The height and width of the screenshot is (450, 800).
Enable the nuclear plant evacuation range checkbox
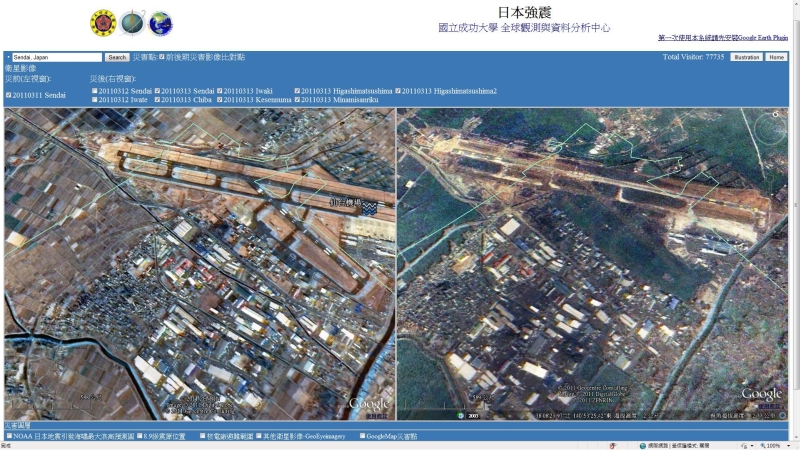click(203, 436)
